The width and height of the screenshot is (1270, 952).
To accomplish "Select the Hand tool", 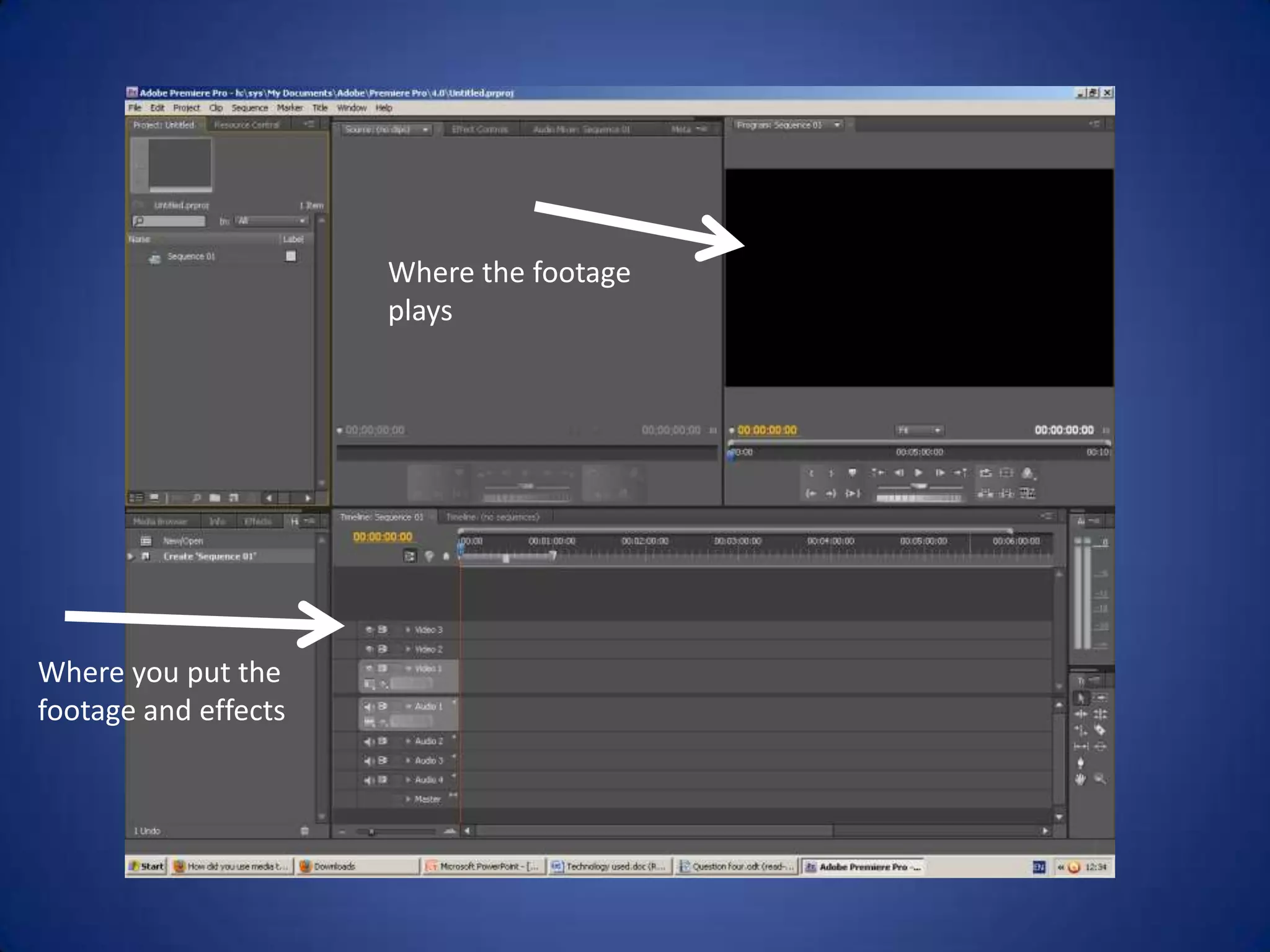I will 1081,779.
